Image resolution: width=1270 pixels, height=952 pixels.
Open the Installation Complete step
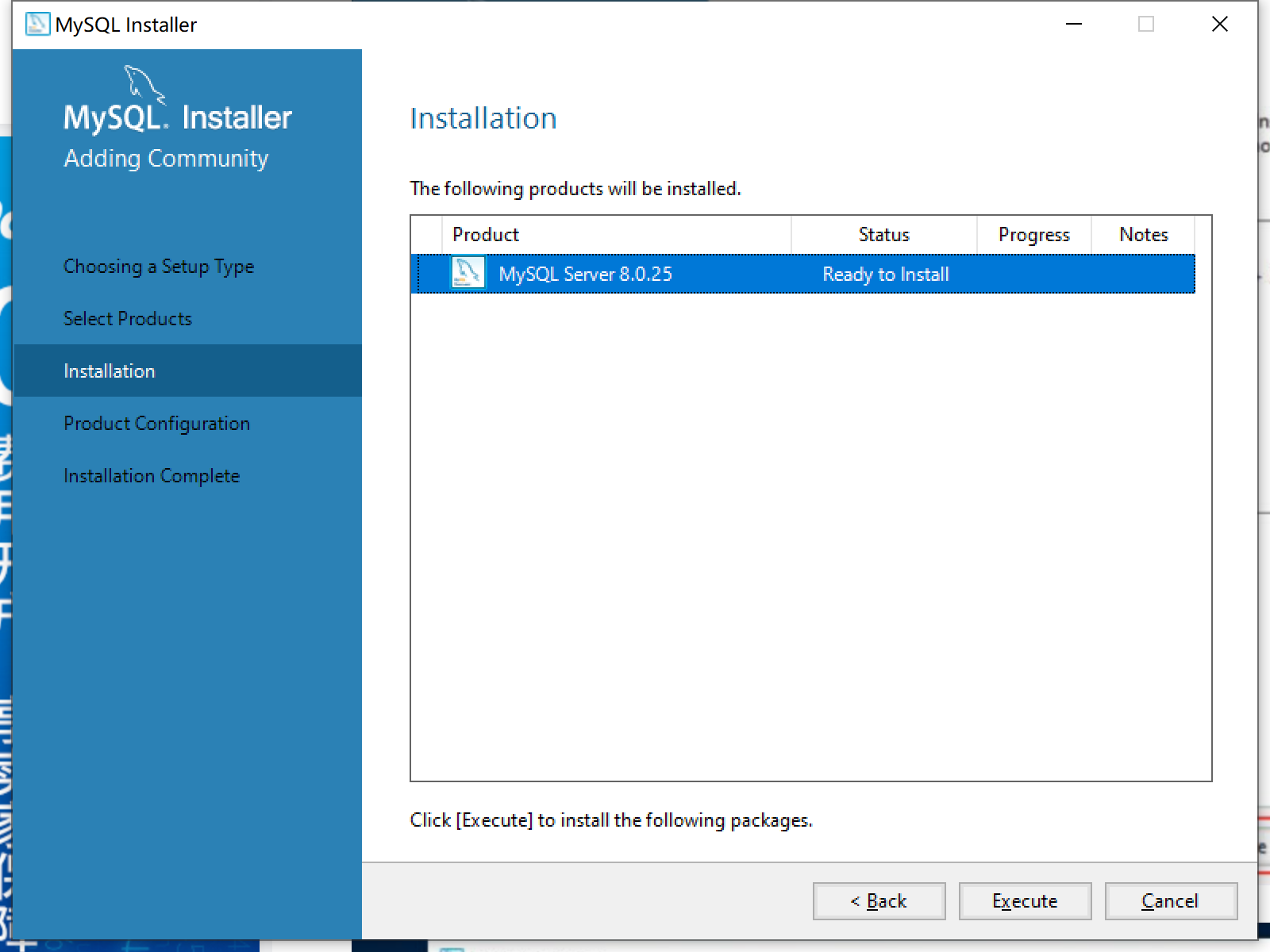152,476
